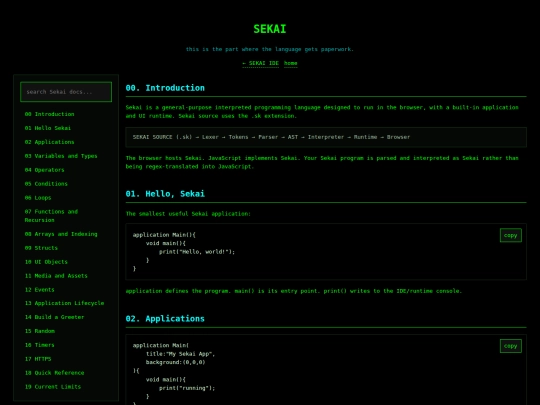Open 00 Introduction in sidebar
540x405 pixels.
coord(49,114)
